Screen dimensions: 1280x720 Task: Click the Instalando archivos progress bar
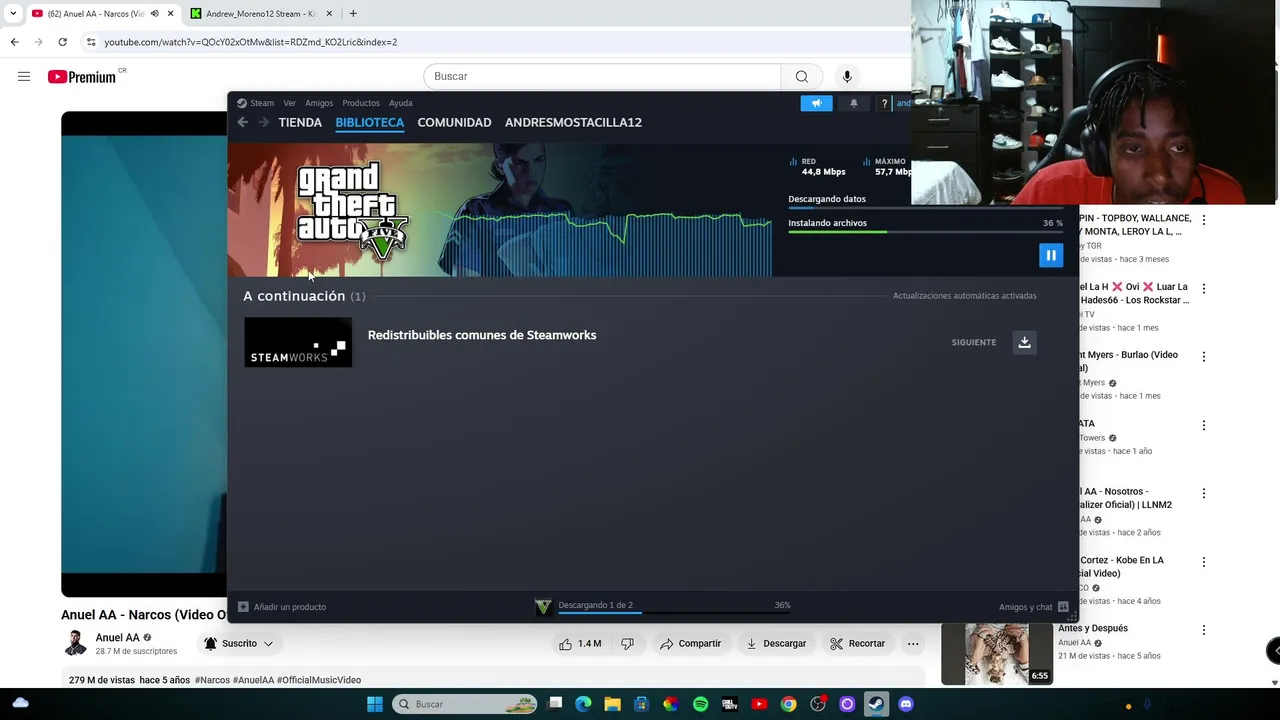point(925,232)
